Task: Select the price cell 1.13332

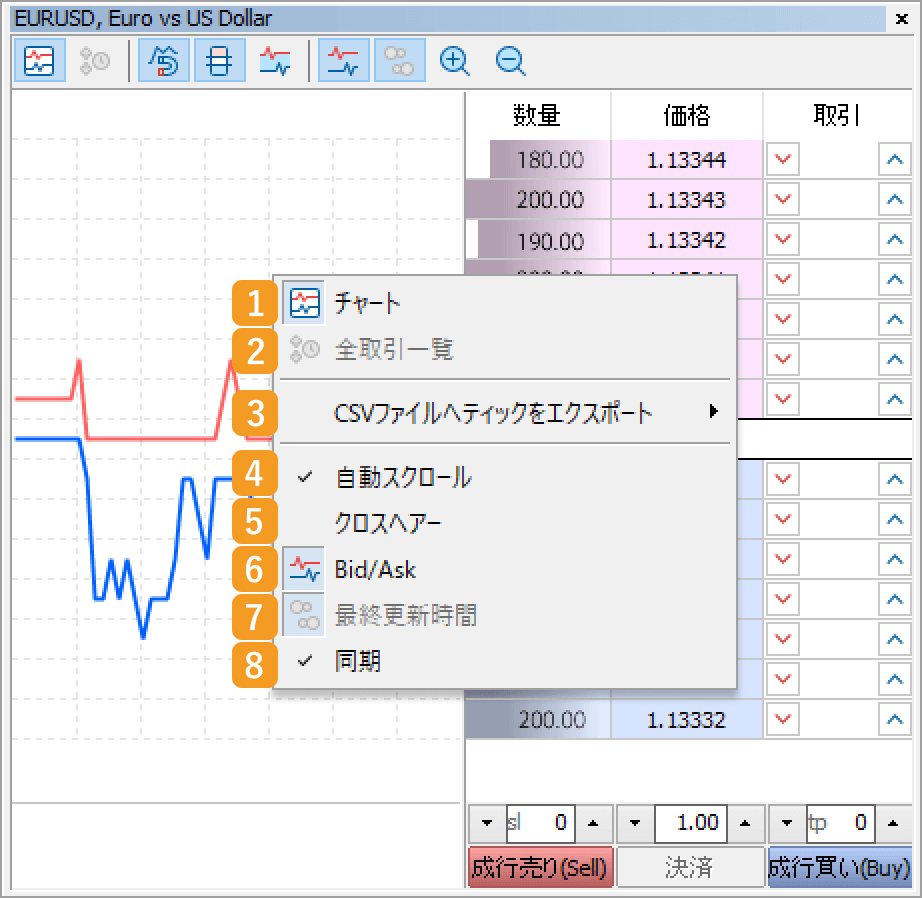Action: 687,719
